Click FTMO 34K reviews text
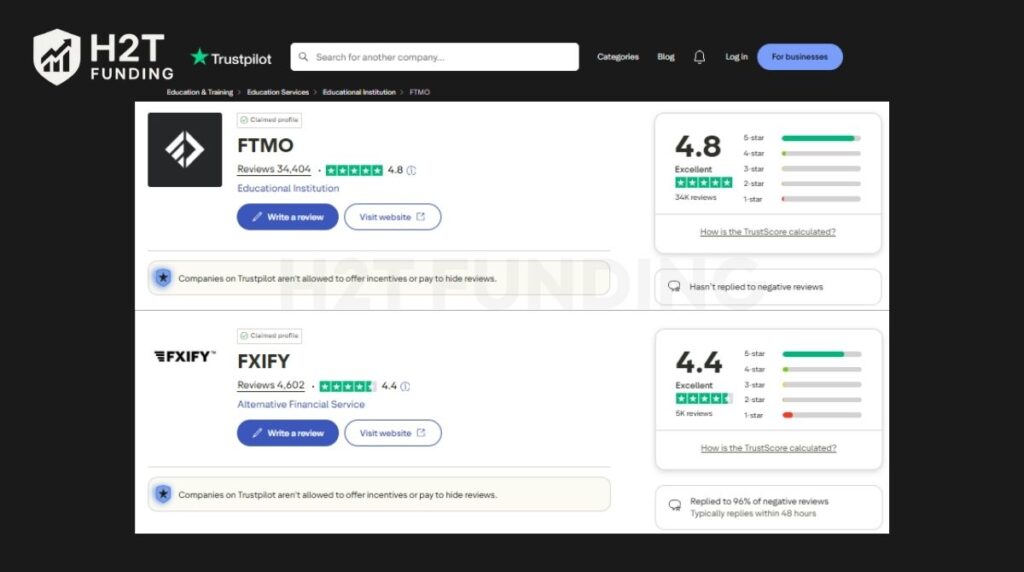 (696, 197)
